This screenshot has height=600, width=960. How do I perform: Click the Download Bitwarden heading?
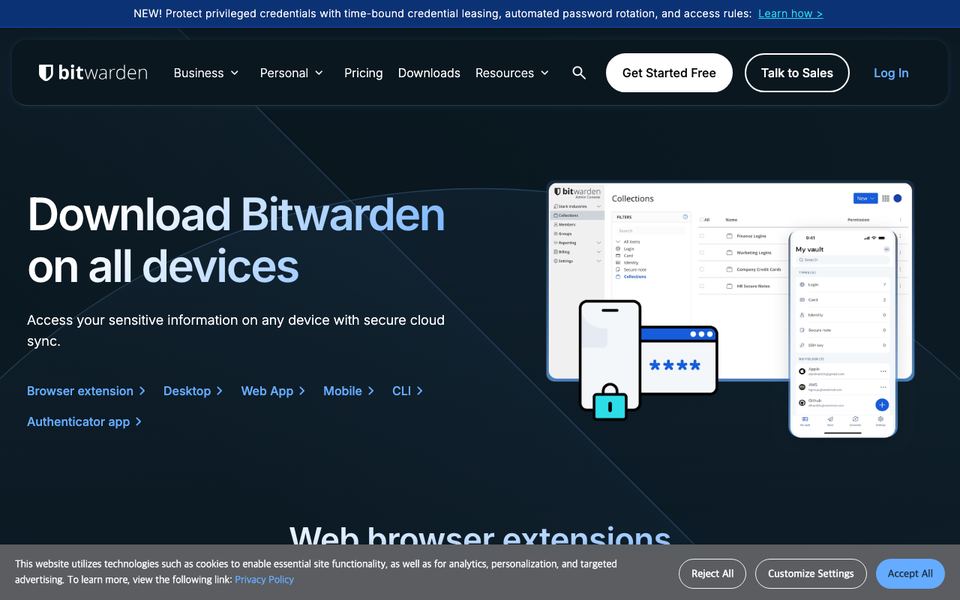tap(236, 240)
